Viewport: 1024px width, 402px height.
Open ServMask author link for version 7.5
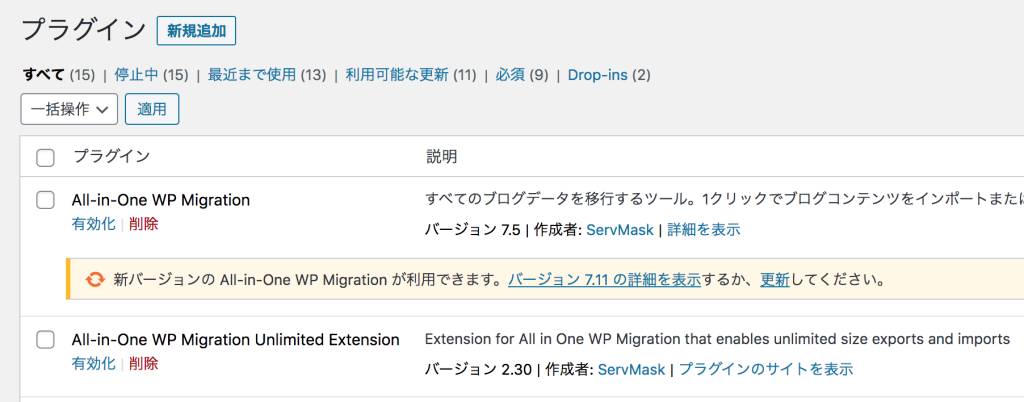click(620, 230)
